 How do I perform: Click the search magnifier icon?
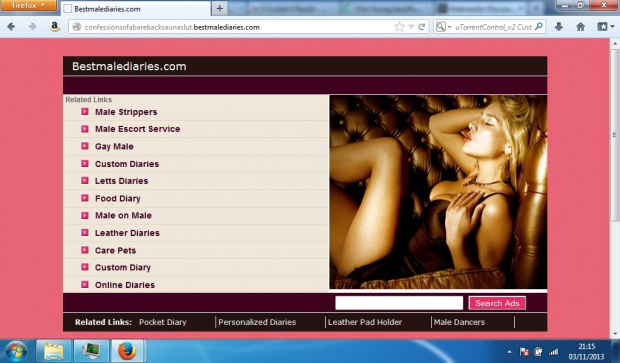tap(539, 27)
